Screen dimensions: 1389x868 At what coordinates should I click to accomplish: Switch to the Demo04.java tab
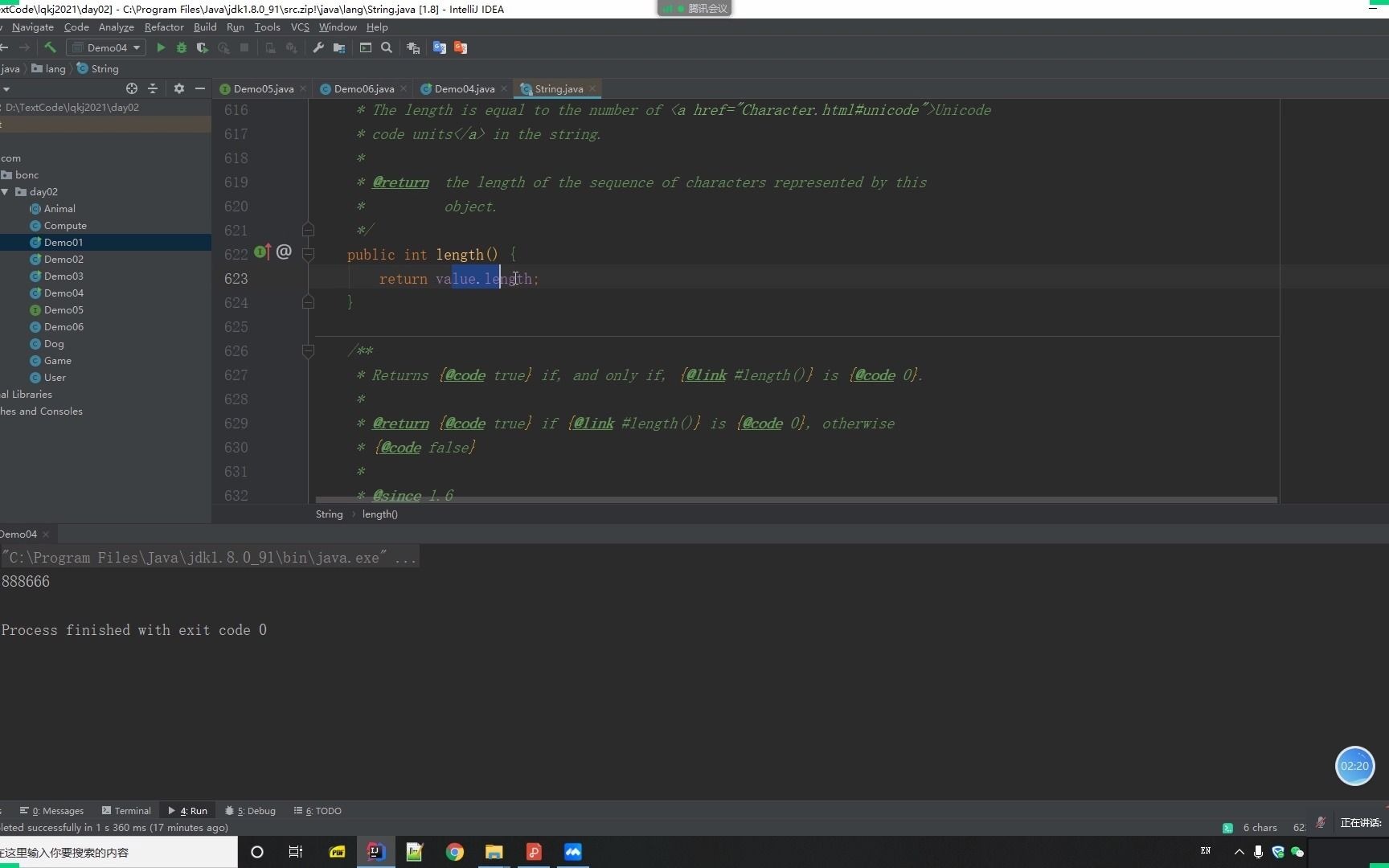click(x=464, y=89)
